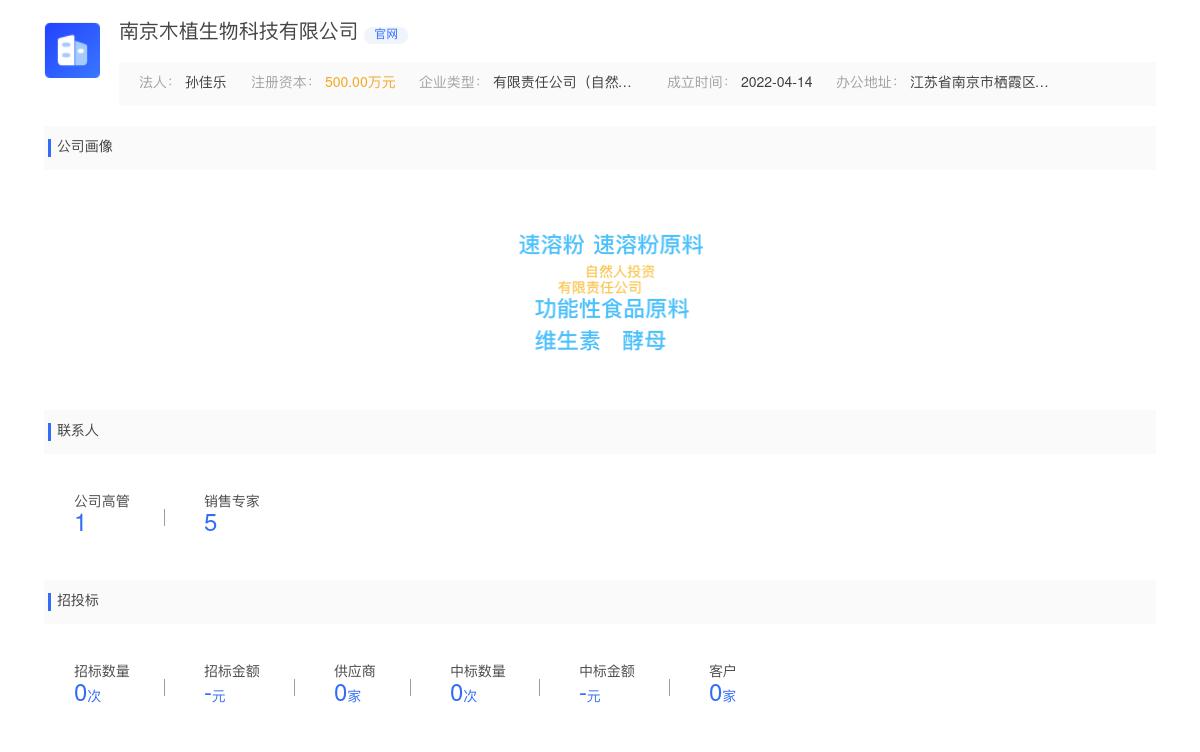The height and width of the screenshot is (752, 1200).
Task: Click word cloud tag 有限责任公司
Action: pyautogui.click(x=600, y=288)
